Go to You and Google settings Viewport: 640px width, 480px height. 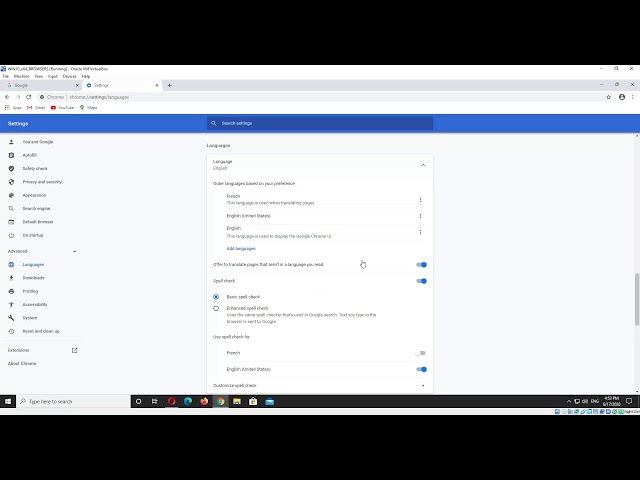38,142
